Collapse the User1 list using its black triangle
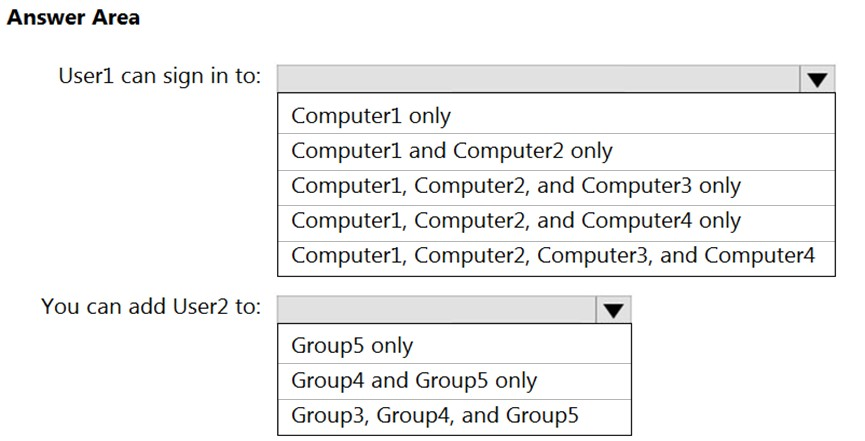This screenshot has width=865, height=441. [x=817, y=79]
